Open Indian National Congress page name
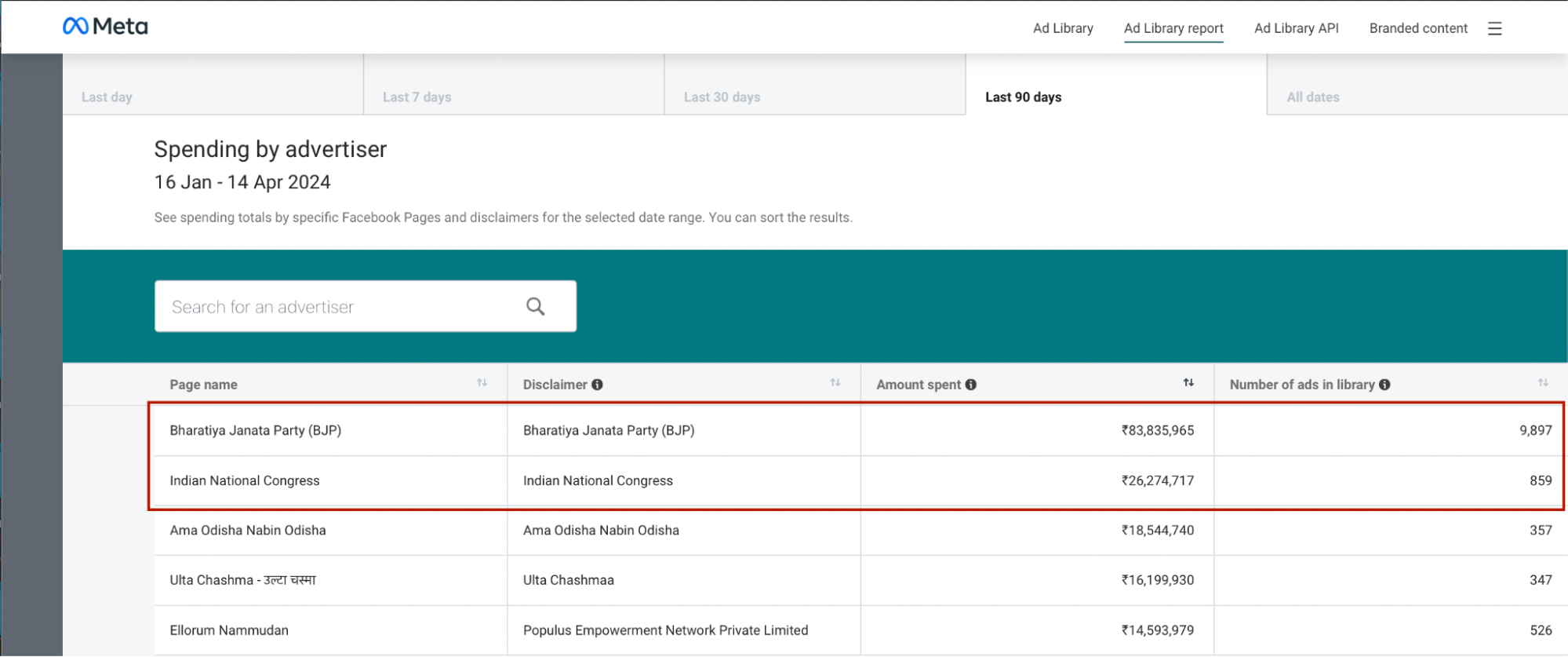The height and width of the screenshot is (657, 1568). pos(245,480)
